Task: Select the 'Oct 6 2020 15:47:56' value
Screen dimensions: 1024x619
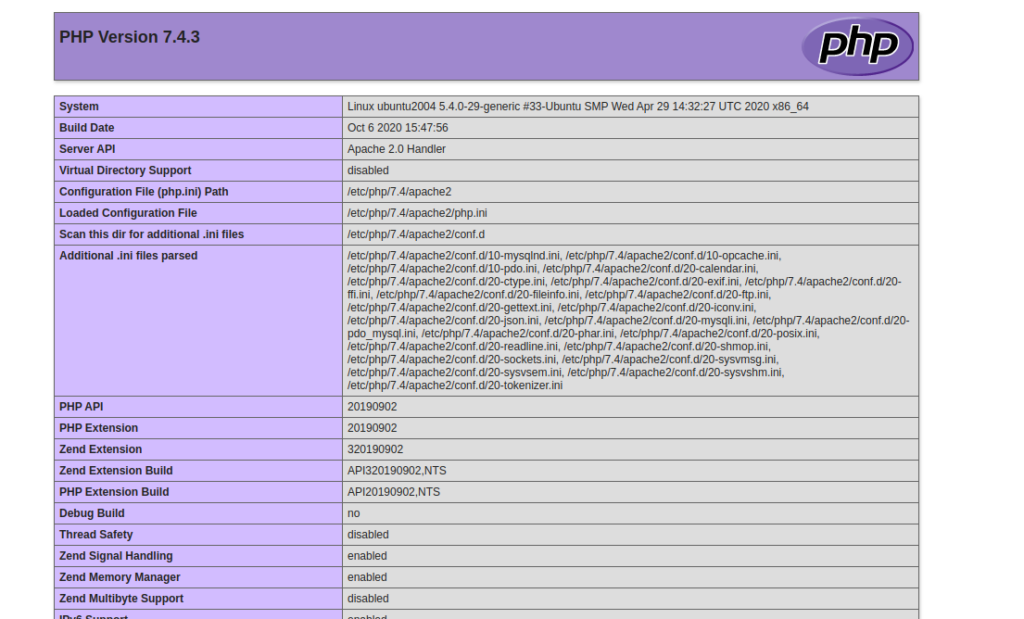Action: click(398, 128)
